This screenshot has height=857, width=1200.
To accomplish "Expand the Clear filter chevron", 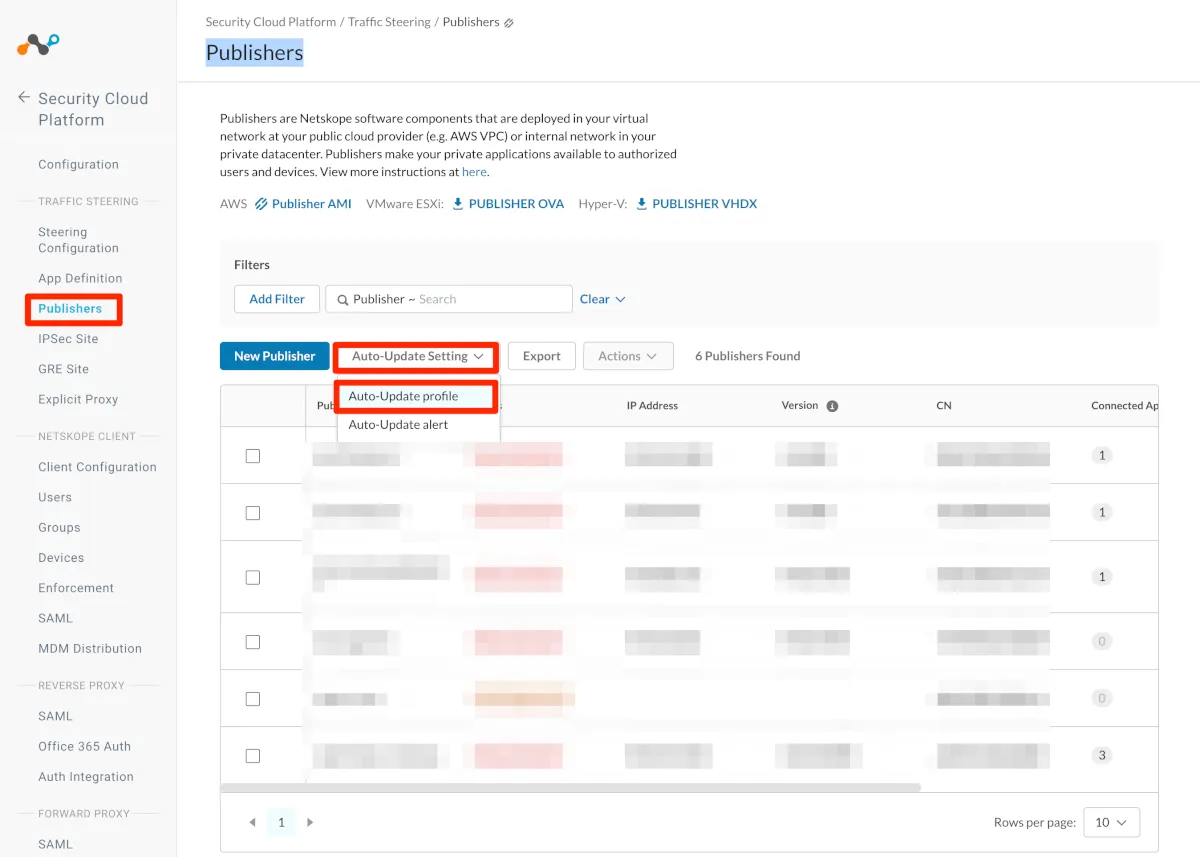I will point(620,299).
